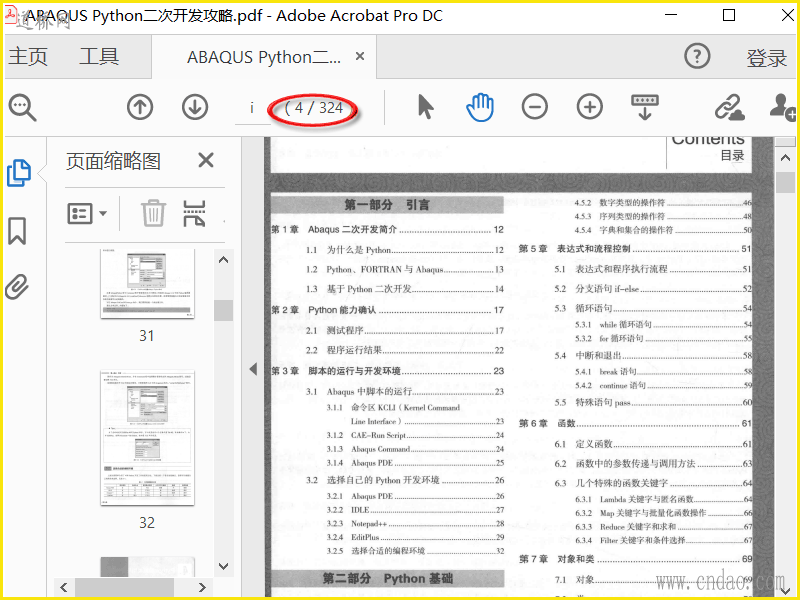Click '3.2.4 EditPlus' contents entry
The width and height of the screenshot is (800, 600).
(415, 537)
